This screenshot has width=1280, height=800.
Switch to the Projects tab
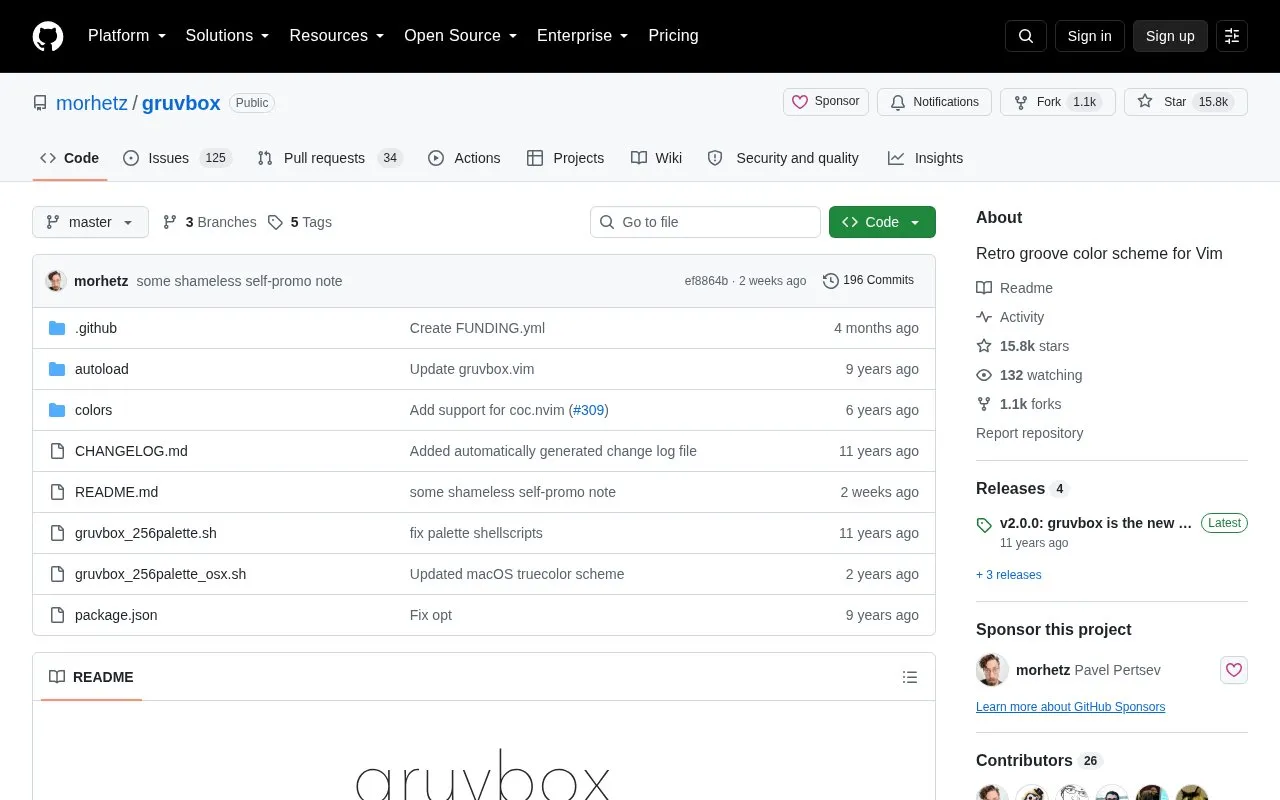click(566, 158)
